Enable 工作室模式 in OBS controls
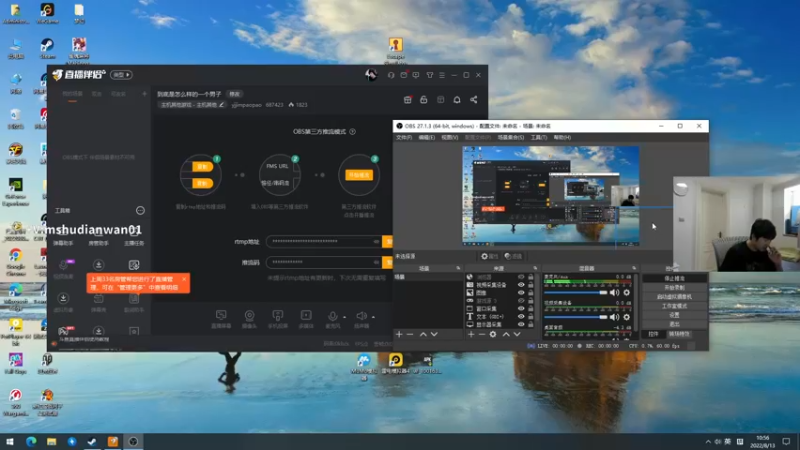Screen dimensions: 800x450 [674, 306]
